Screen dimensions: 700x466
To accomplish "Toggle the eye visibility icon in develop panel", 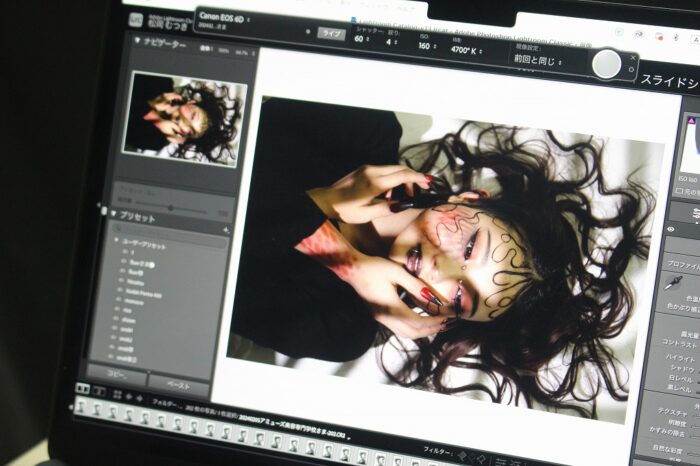I will coord(671,229).
